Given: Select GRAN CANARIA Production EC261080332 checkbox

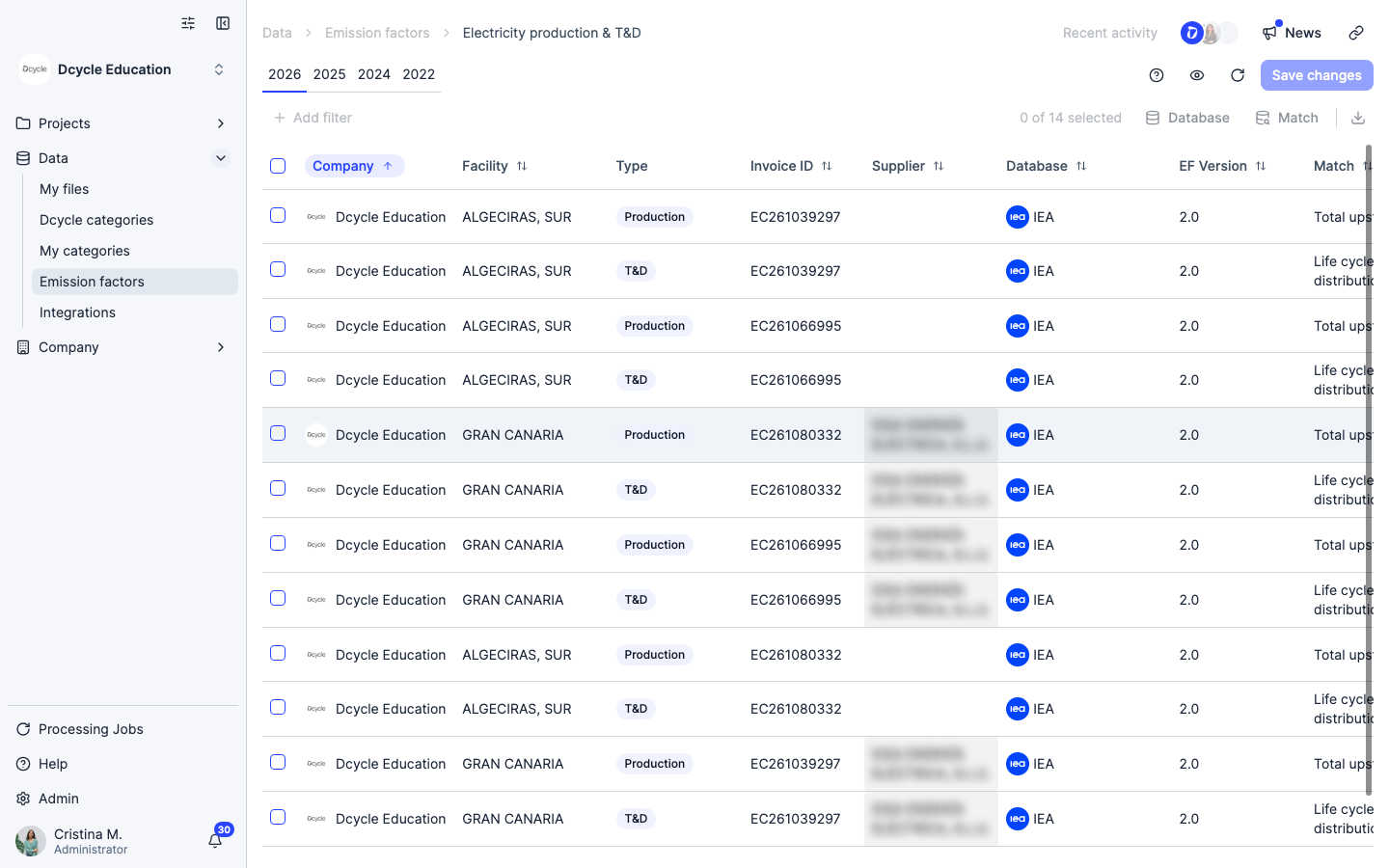Looking at the screenshot, I should click(x=278, y=433).
